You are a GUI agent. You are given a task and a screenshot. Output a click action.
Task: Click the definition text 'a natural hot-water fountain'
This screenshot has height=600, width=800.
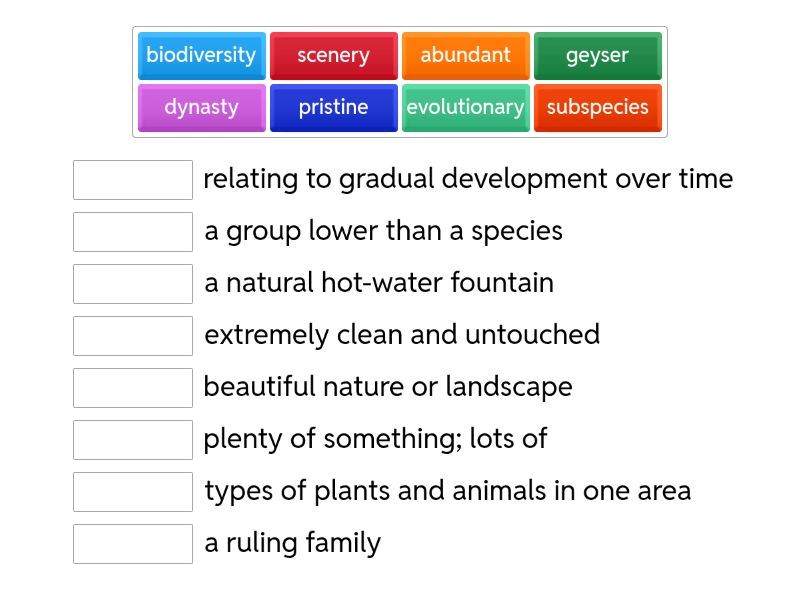(379, 283)
